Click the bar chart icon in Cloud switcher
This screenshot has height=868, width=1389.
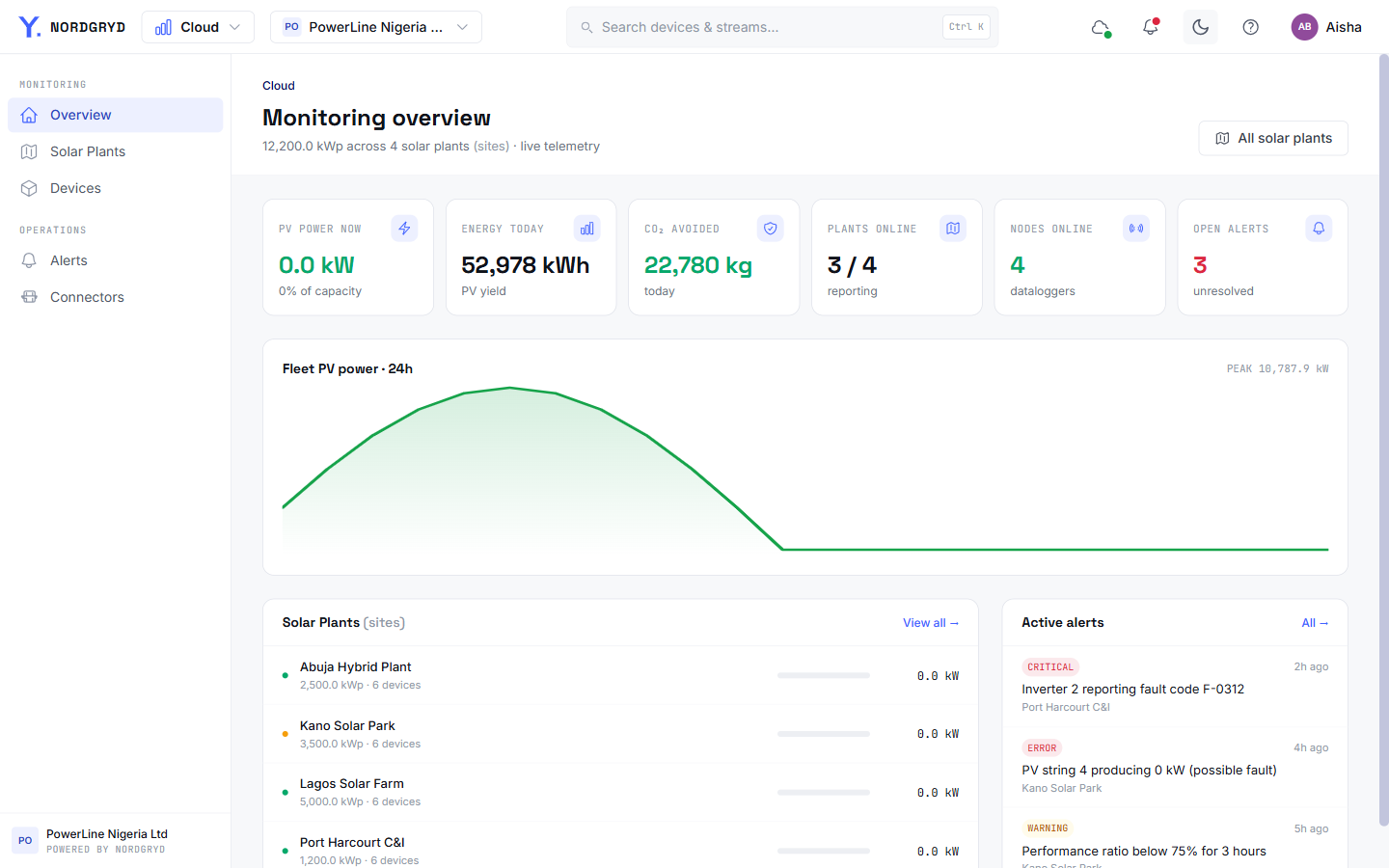pyautogui.click(x=164, y=27)
